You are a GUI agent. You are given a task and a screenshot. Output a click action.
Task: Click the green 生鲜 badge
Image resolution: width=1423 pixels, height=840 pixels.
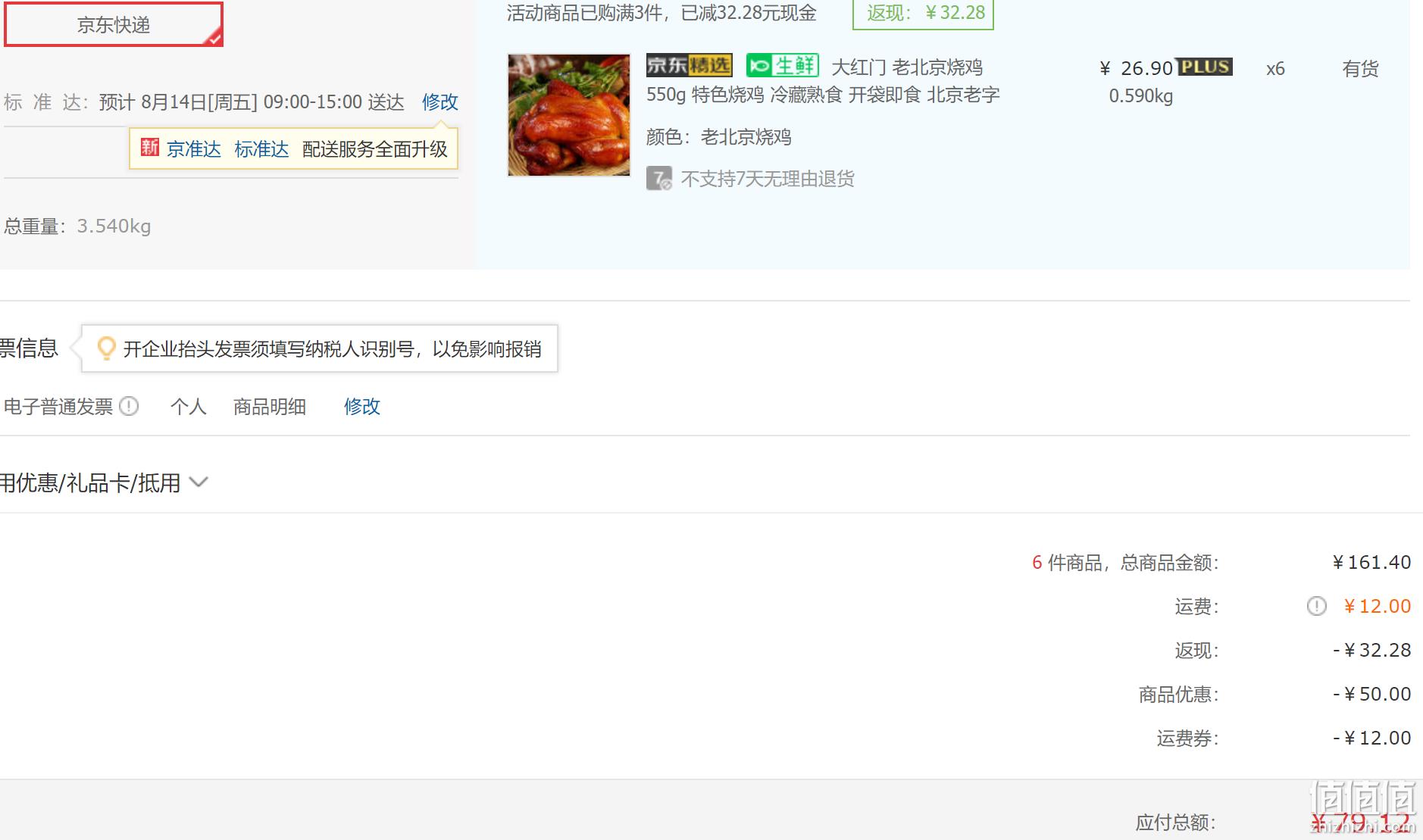click(783, 66)
